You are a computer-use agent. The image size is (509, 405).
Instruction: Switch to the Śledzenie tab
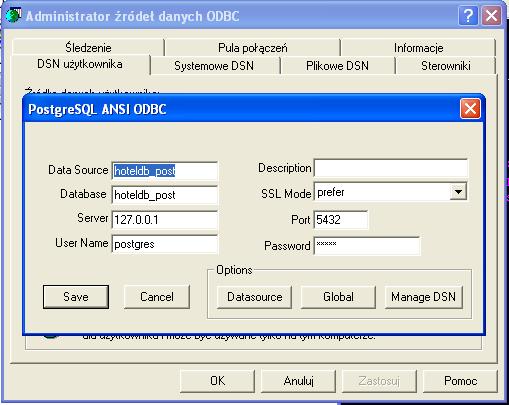(x=88, y=47)
